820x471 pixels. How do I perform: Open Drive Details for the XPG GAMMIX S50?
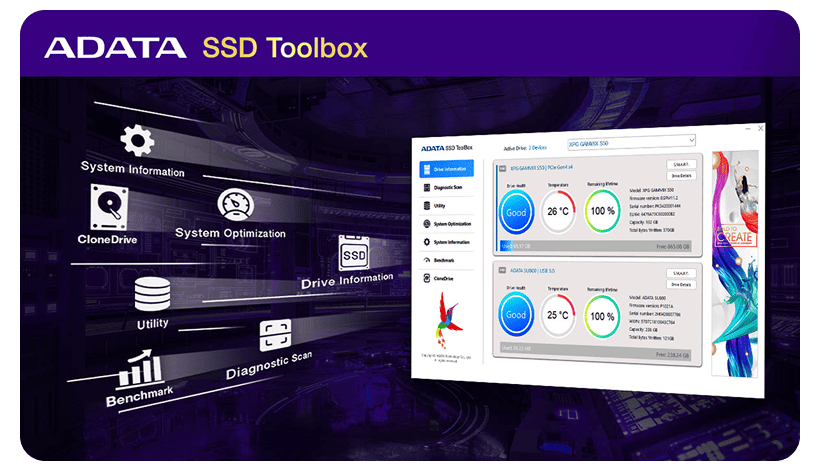[681, 176]
